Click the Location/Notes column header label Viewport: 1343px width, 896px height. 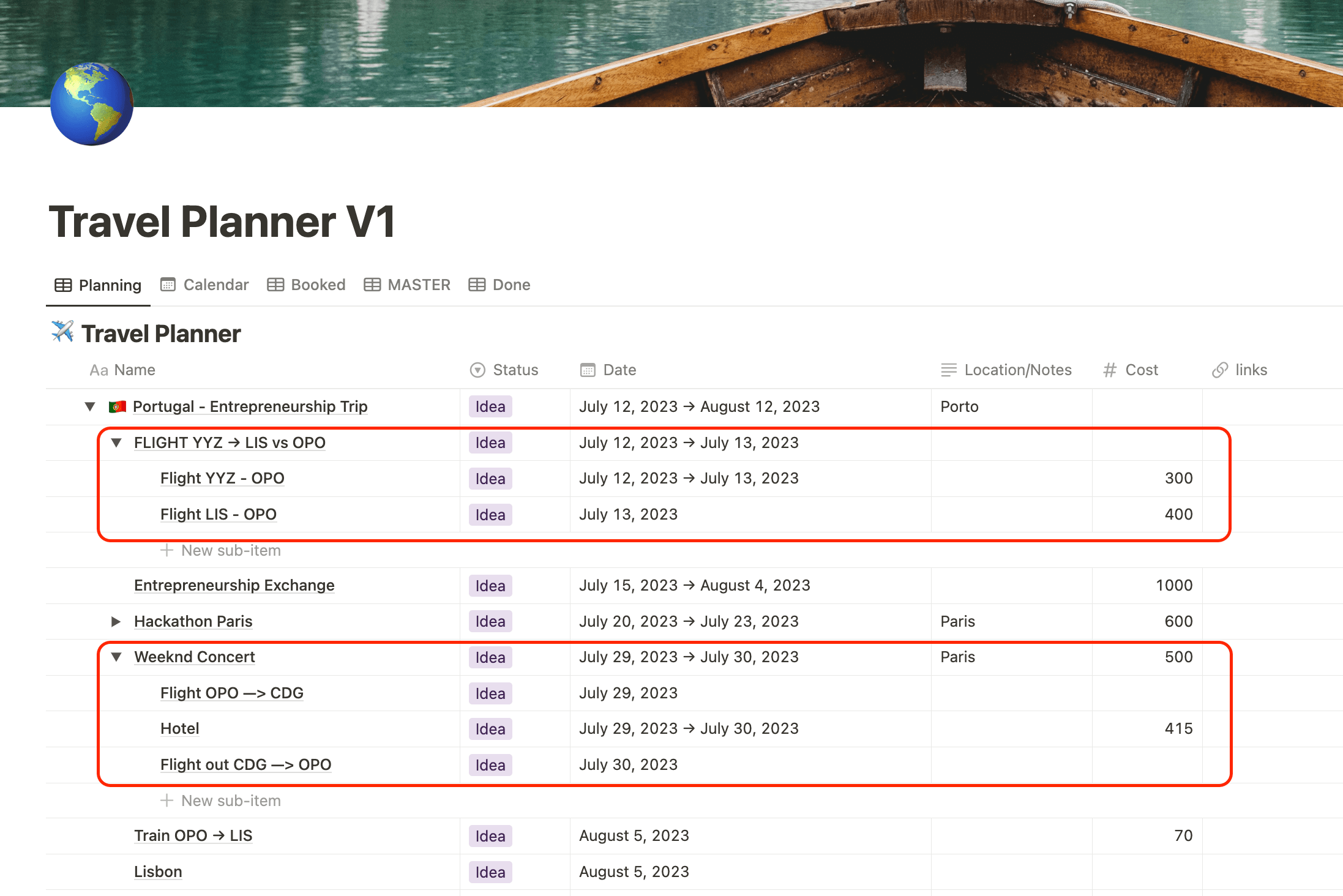1018,370
